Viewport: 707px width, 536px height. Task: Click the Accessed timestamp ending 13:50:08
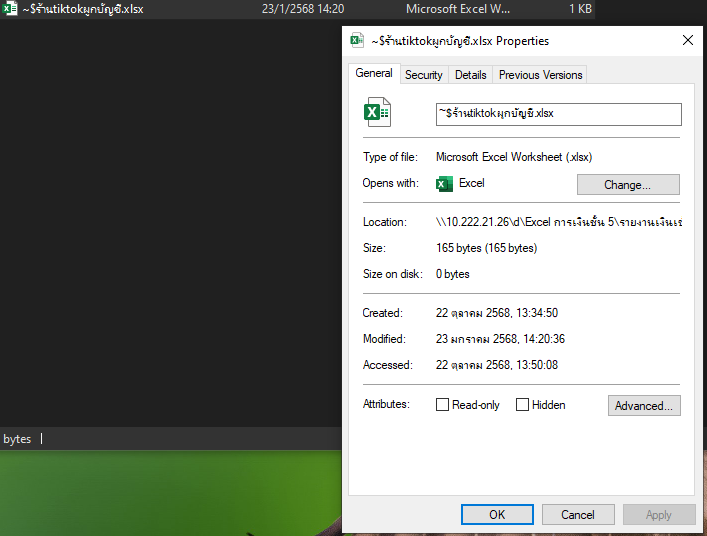[x=496, y=364]
